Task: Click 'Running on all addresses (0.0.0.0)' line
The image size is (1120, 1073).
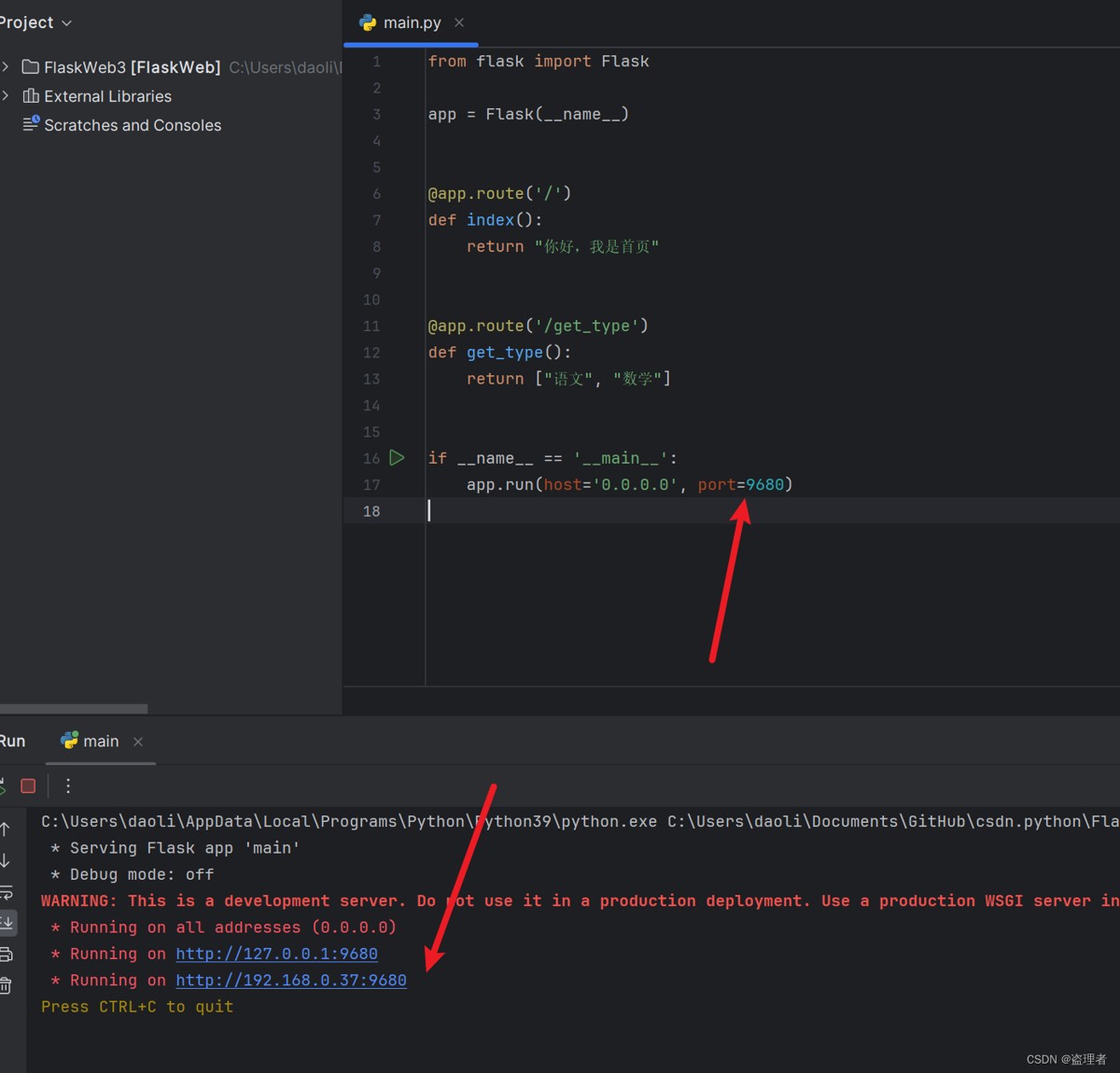Action: click(224, 927)
